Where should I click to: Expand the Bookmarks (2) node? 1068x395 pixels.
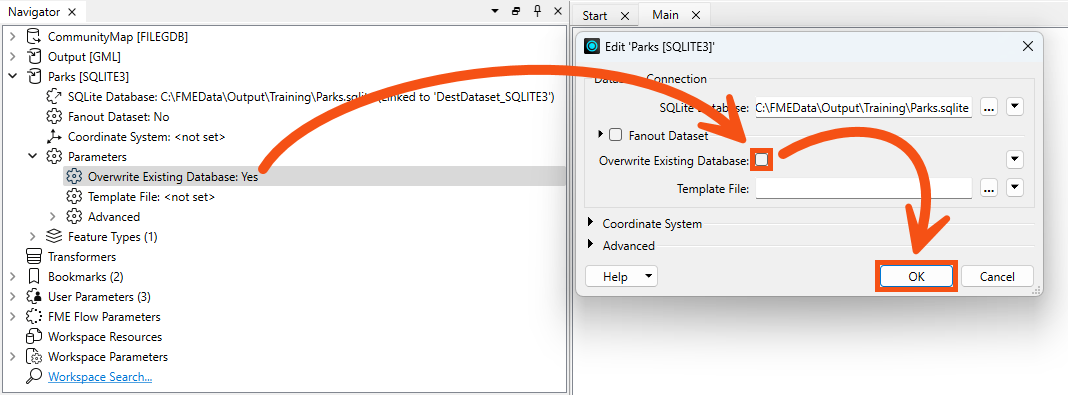[13, 276]
